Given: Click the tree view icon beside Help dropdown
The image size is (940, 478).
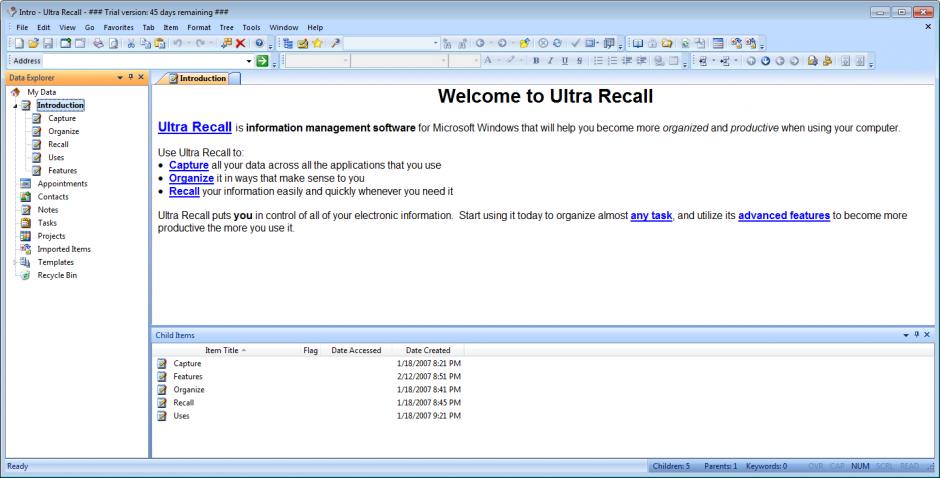Looking at the screenshot, I should tap(288, 43).
